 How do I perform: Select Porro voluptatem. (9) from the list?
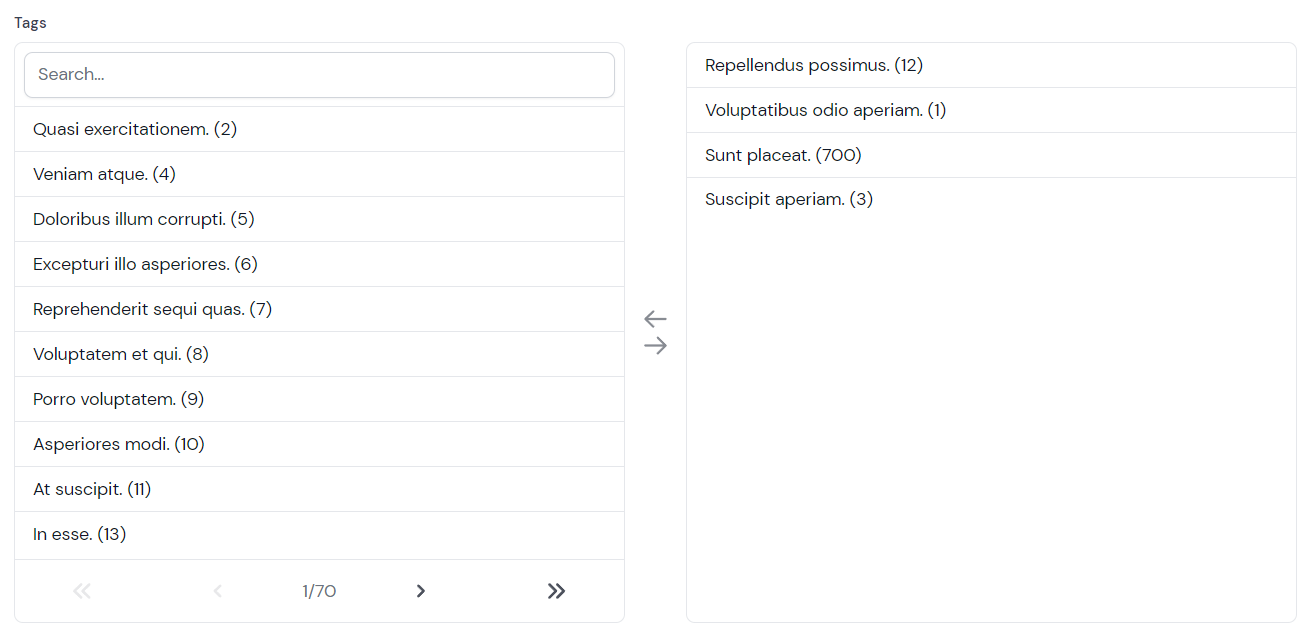click(118, 399)
